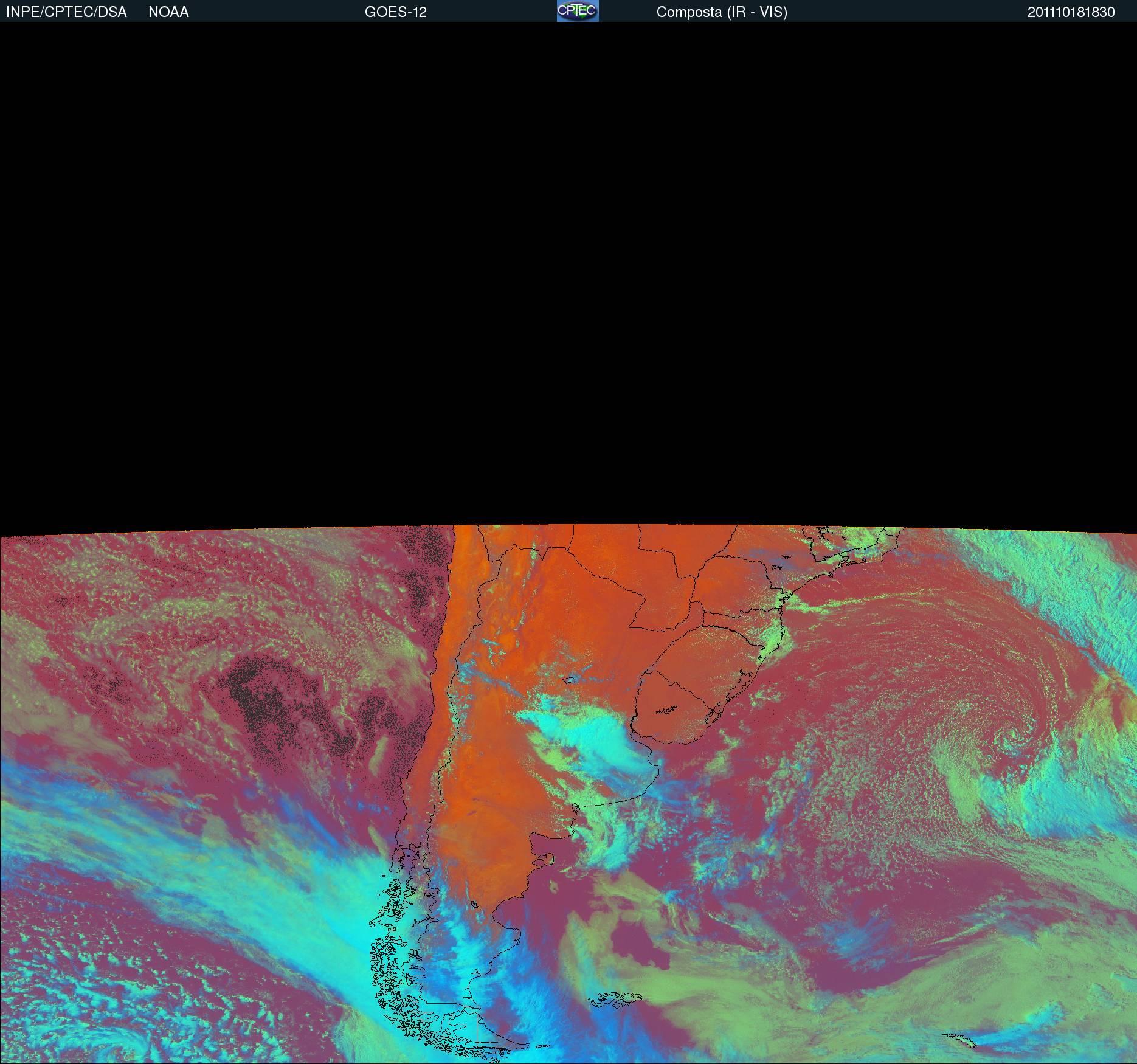The width and height of the screenshot is (1137, 1064).
Task: Click the small lake outline in northern Argentina
Action: point(570,680)
